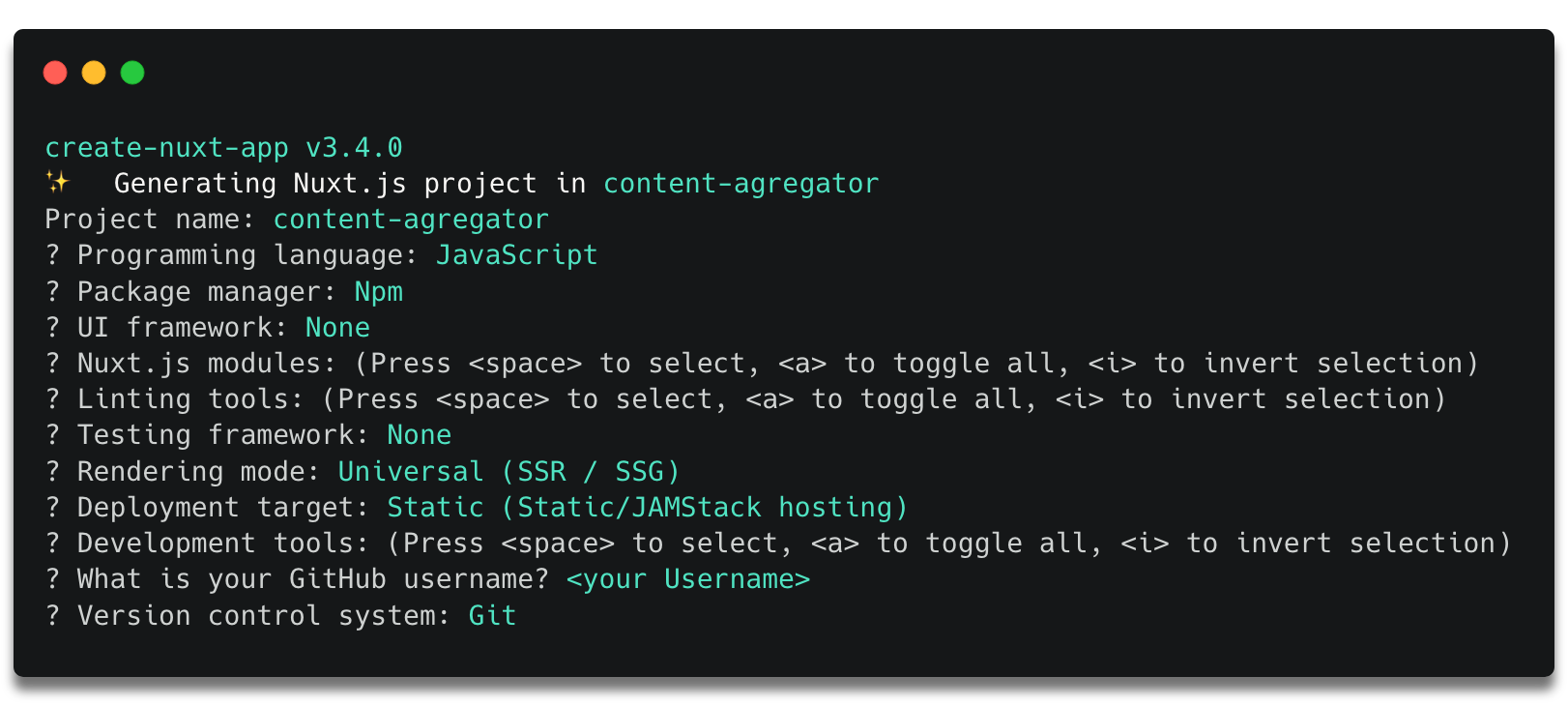Click the question mark before Version control
This screenshot has width=1568, height=706.
coord(53,616)
